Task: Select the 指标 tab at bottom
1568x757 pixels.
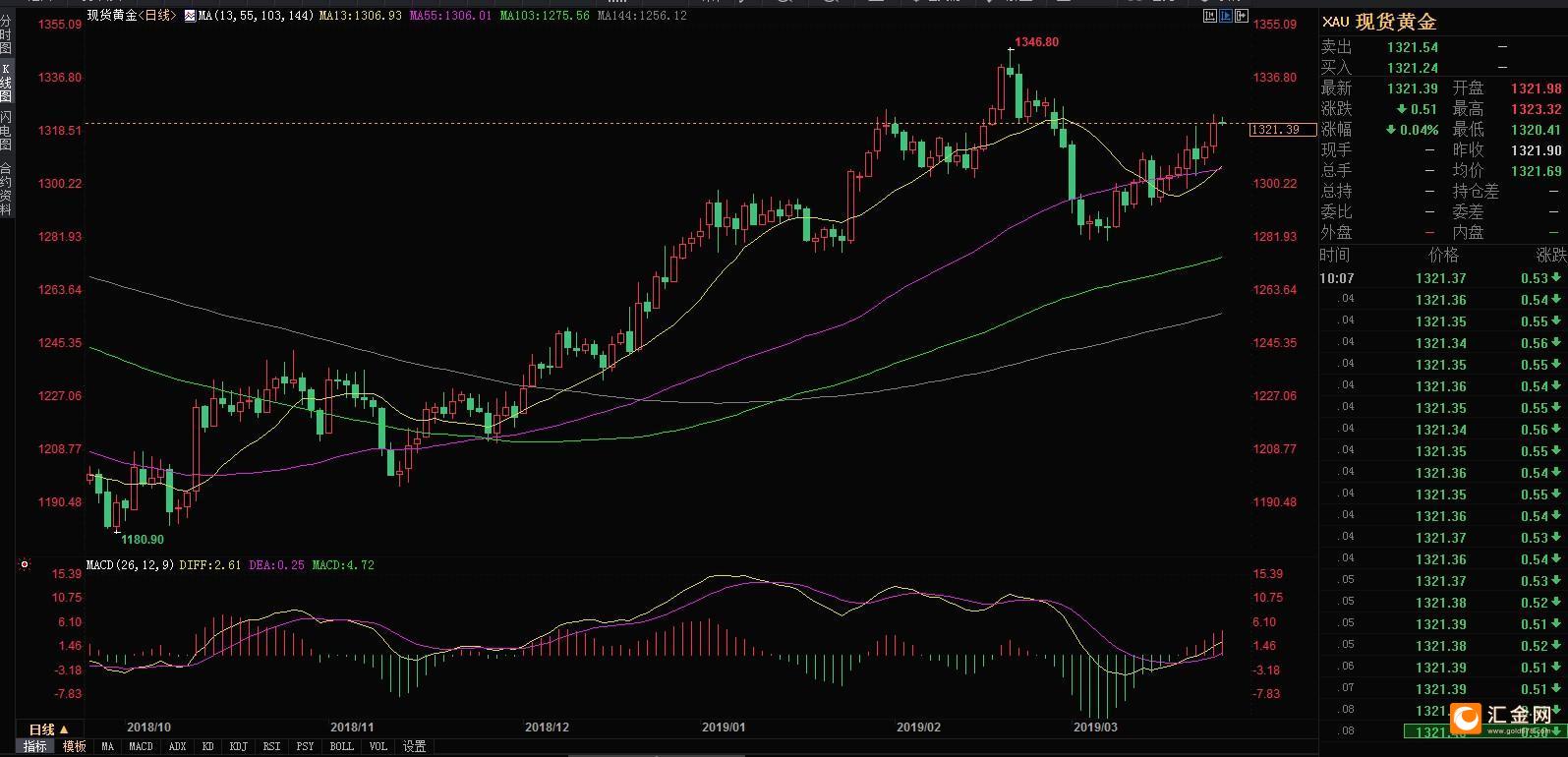Action: [x=35, y=747]
